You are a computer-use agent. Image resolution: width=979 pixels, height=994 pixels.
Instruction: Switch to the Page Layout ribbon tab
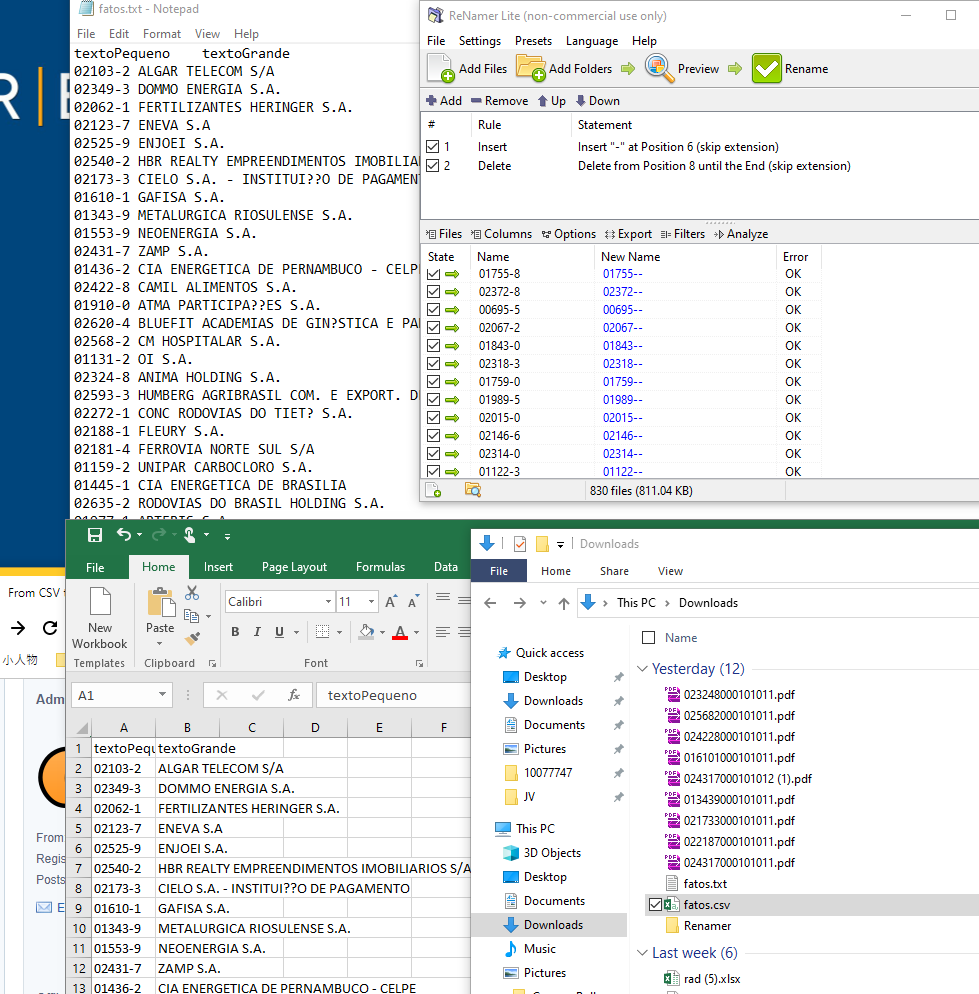(294, 567)
